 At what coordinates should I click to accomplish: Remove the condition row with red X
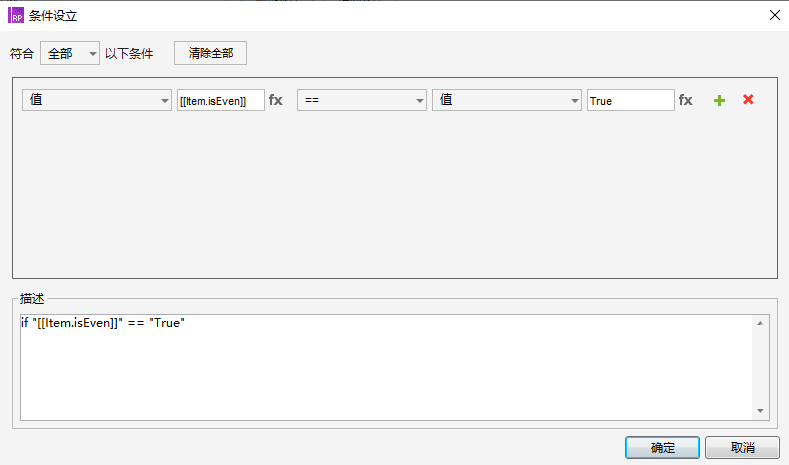tap(748, 100)
